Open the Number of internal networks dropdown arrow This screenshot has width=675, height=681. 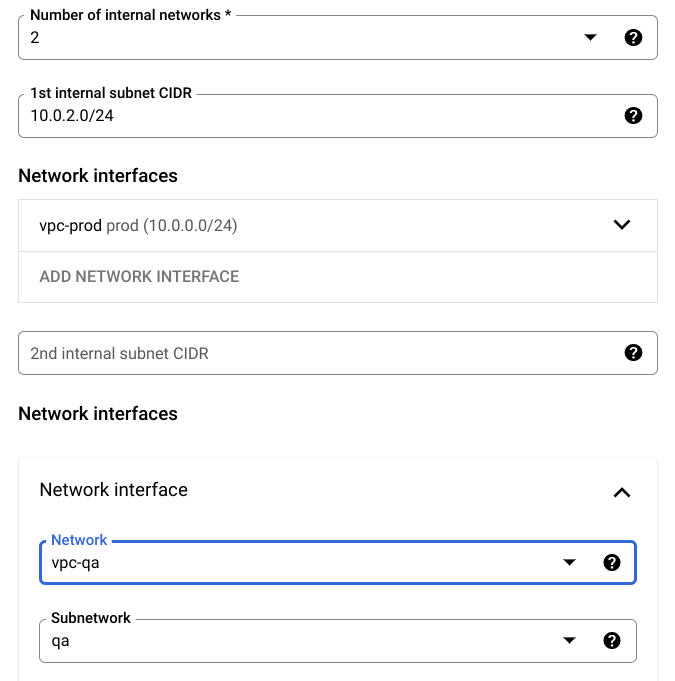[x=590, y=37]
